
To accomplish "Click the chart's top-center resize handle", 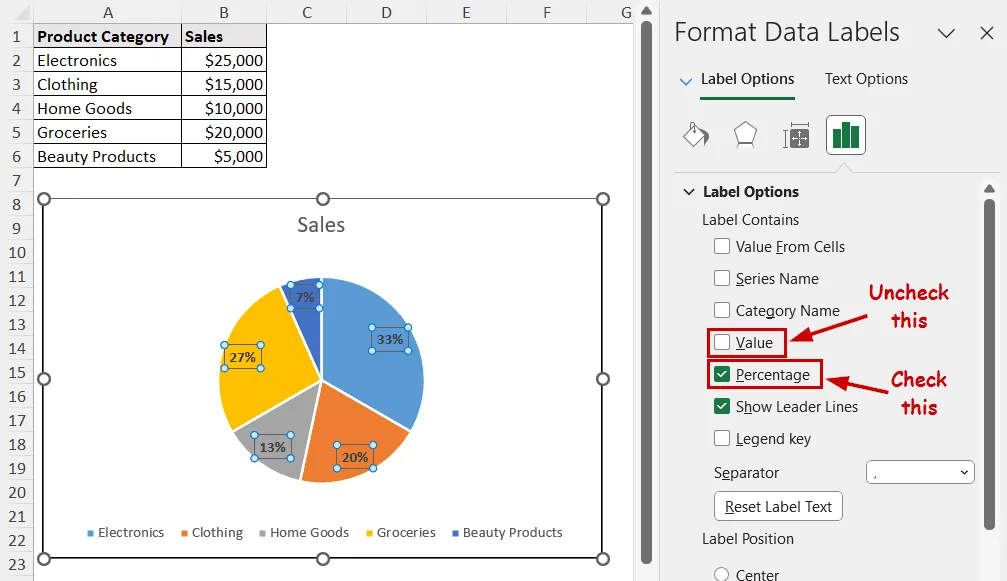I will click(x=323, y=199).
